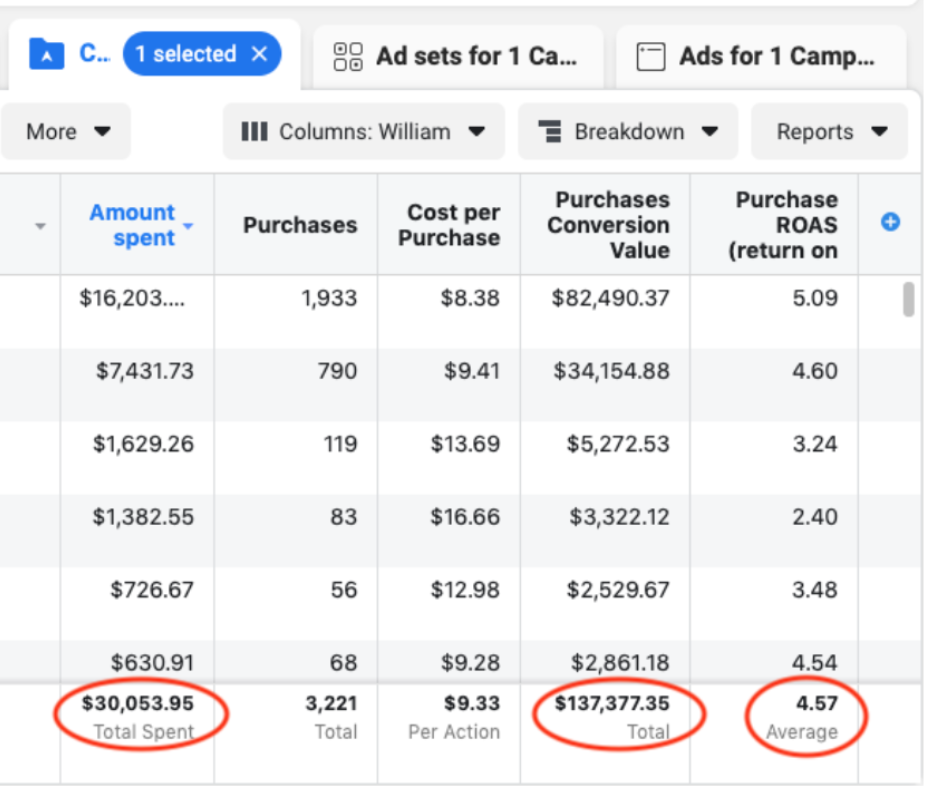Click the $30,053.95 Total Spent value
The width and height of the screenshot is (926, 788).
[137, 704]
